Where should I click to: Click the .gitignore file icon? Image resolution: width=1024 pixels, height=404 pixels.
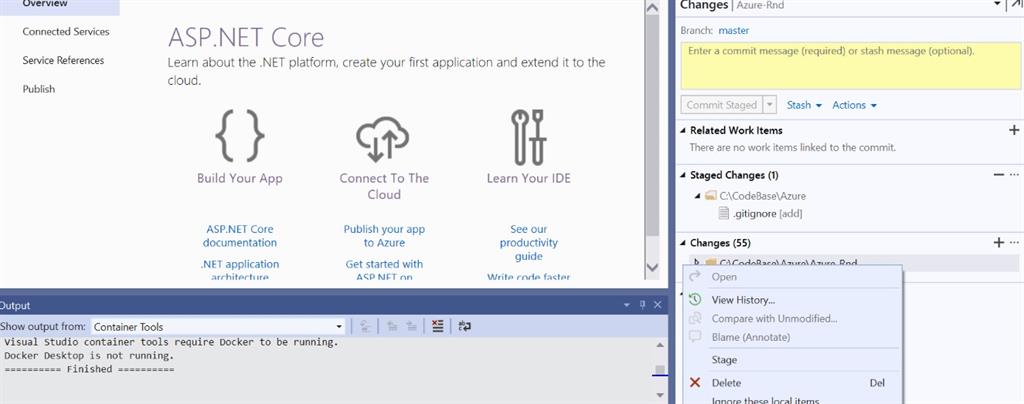[x=723, y=213]
